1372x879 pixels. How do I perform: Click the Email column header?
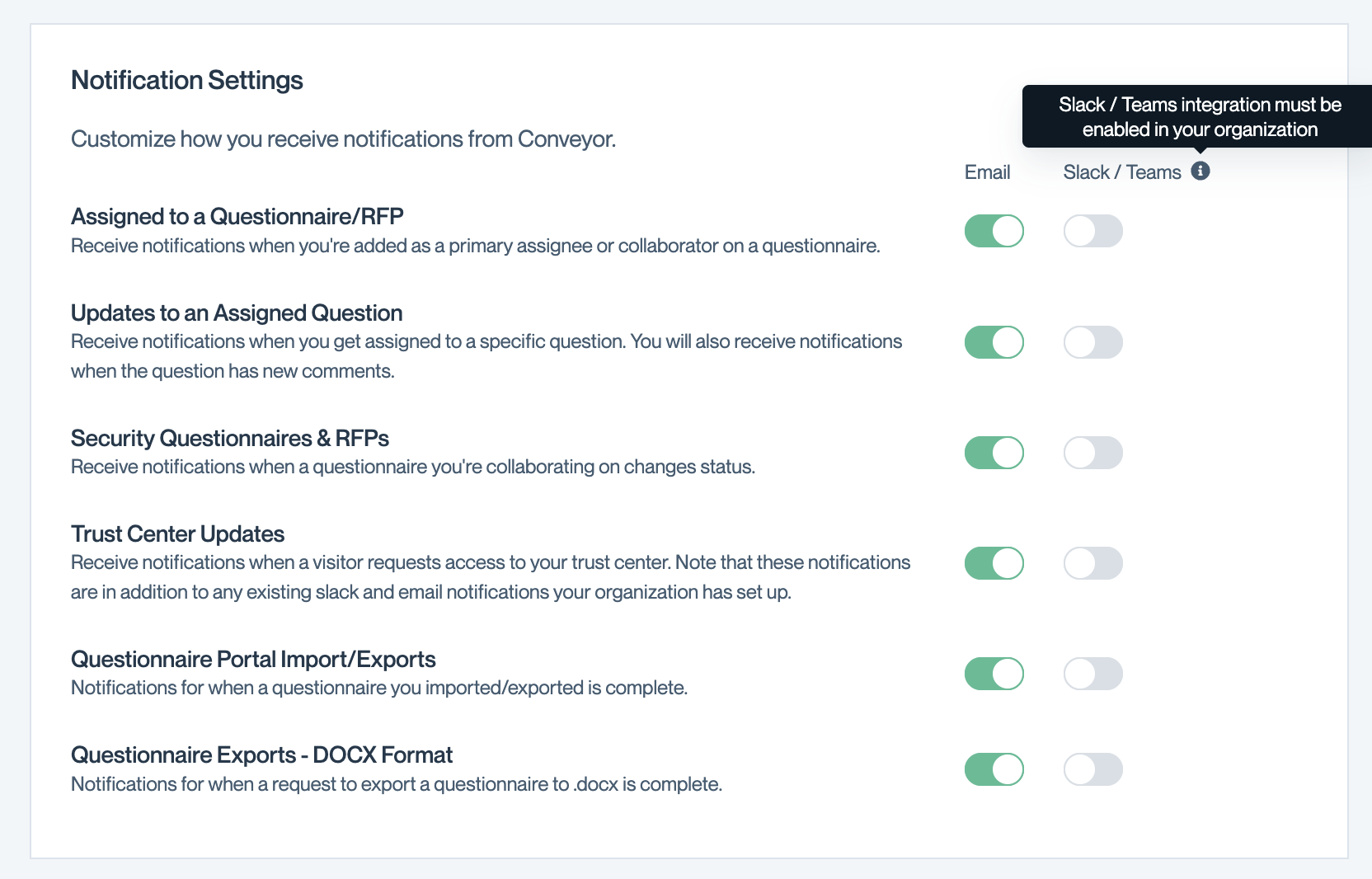(987, 172)
